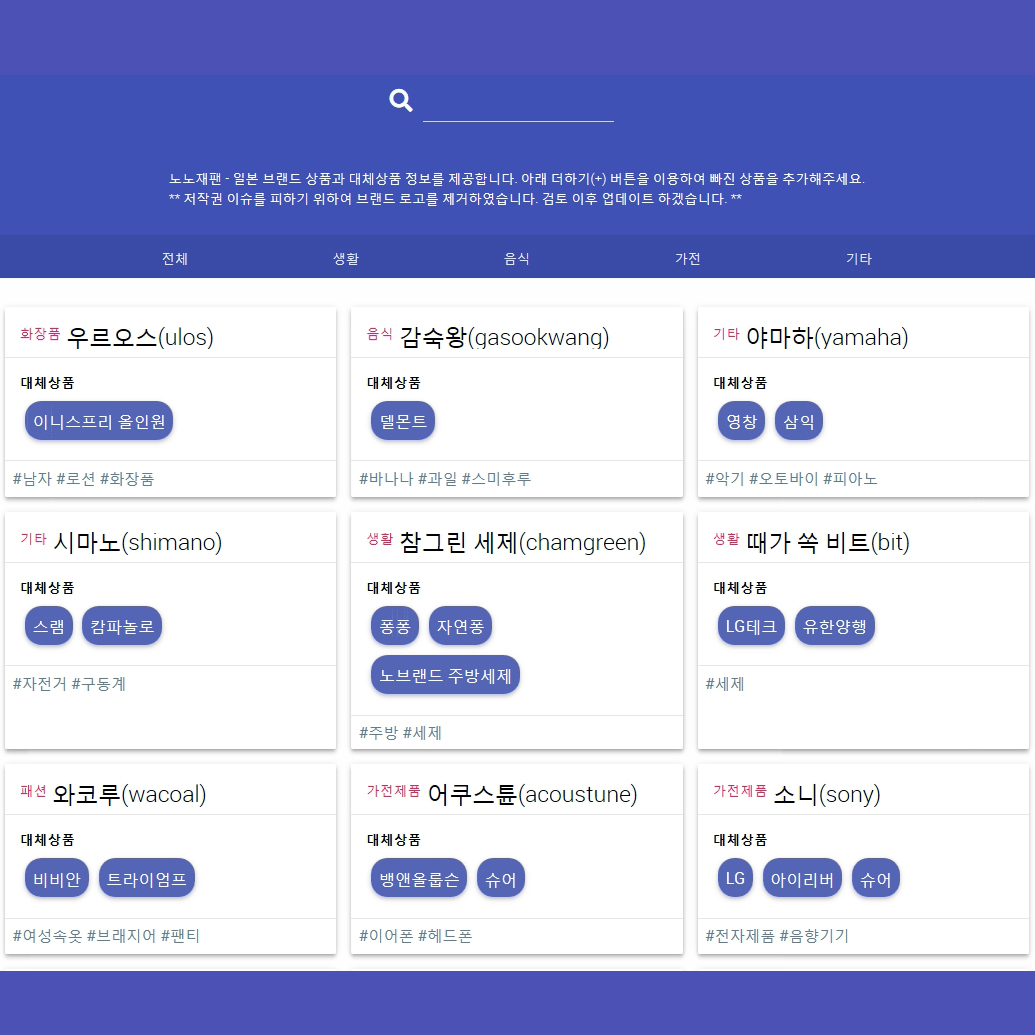Click the 영창 chip under 야마하
This screenshot has height=1035, width=1035.
coord(741,420)
